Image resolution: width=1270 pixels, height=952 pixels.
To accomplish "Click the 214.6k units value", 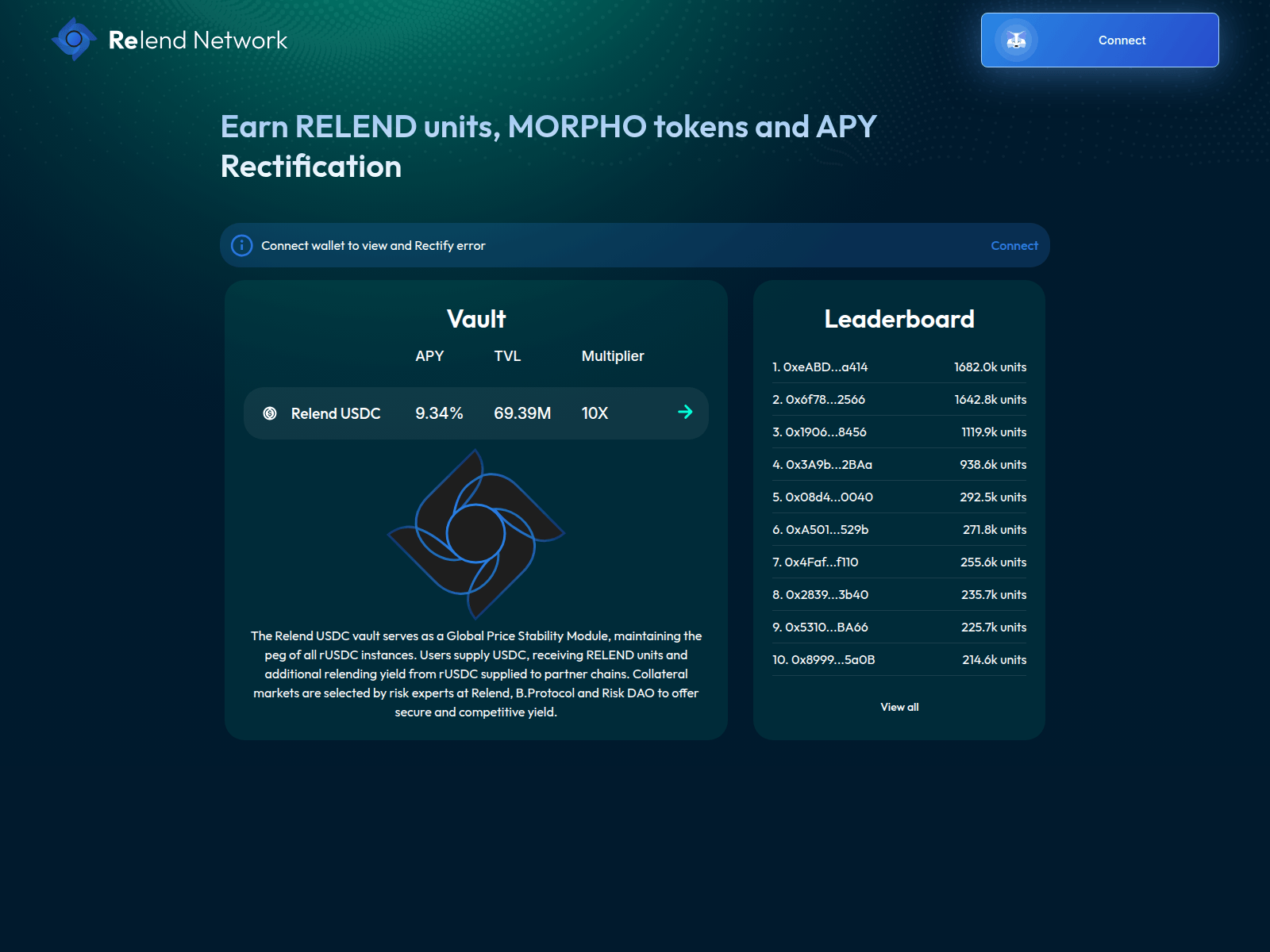I will click(994, 660).
